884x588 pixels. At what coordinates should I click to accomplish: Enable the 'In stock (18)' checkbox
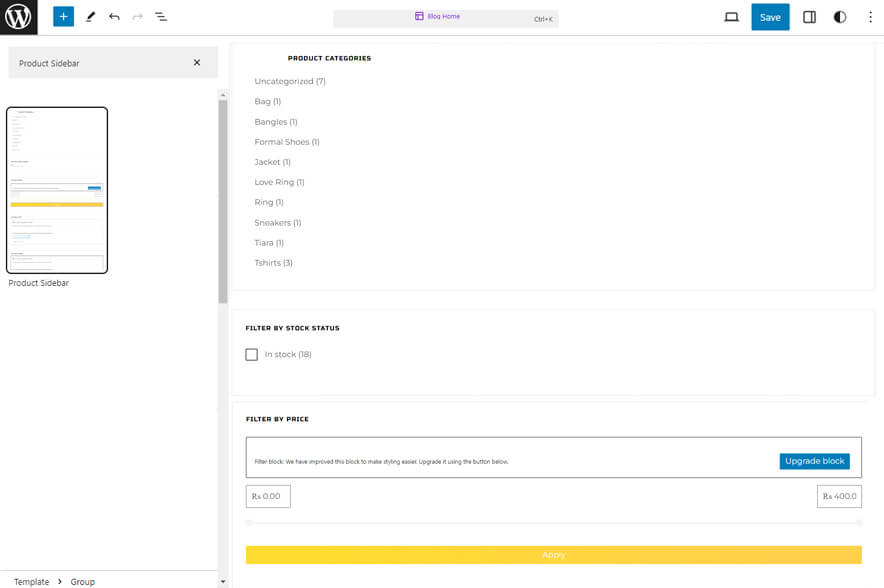click(251, 354)
